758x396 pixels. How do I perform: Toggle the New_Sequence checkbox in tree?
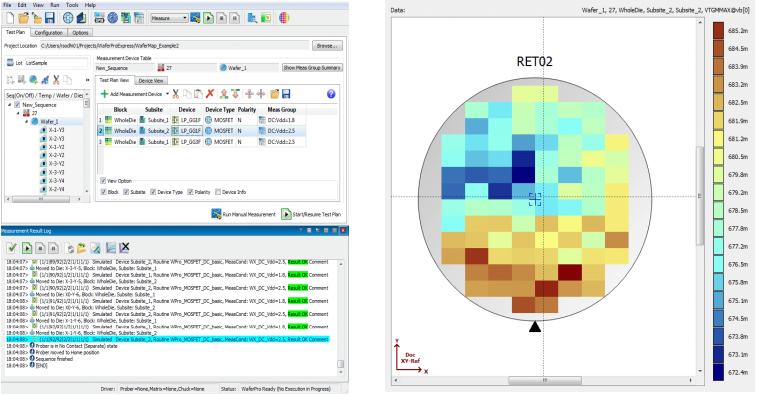coord(17,104)
